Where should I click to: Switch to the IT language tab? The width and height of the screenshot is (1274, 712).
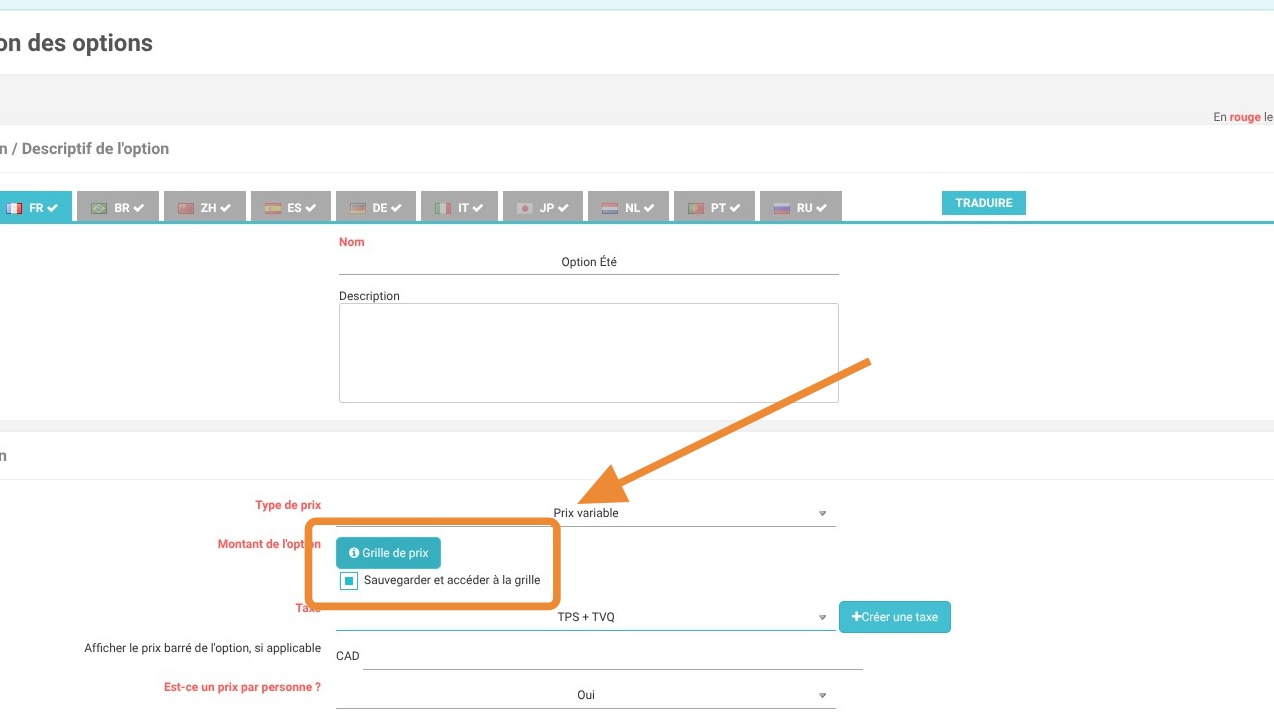coord(461,207)
